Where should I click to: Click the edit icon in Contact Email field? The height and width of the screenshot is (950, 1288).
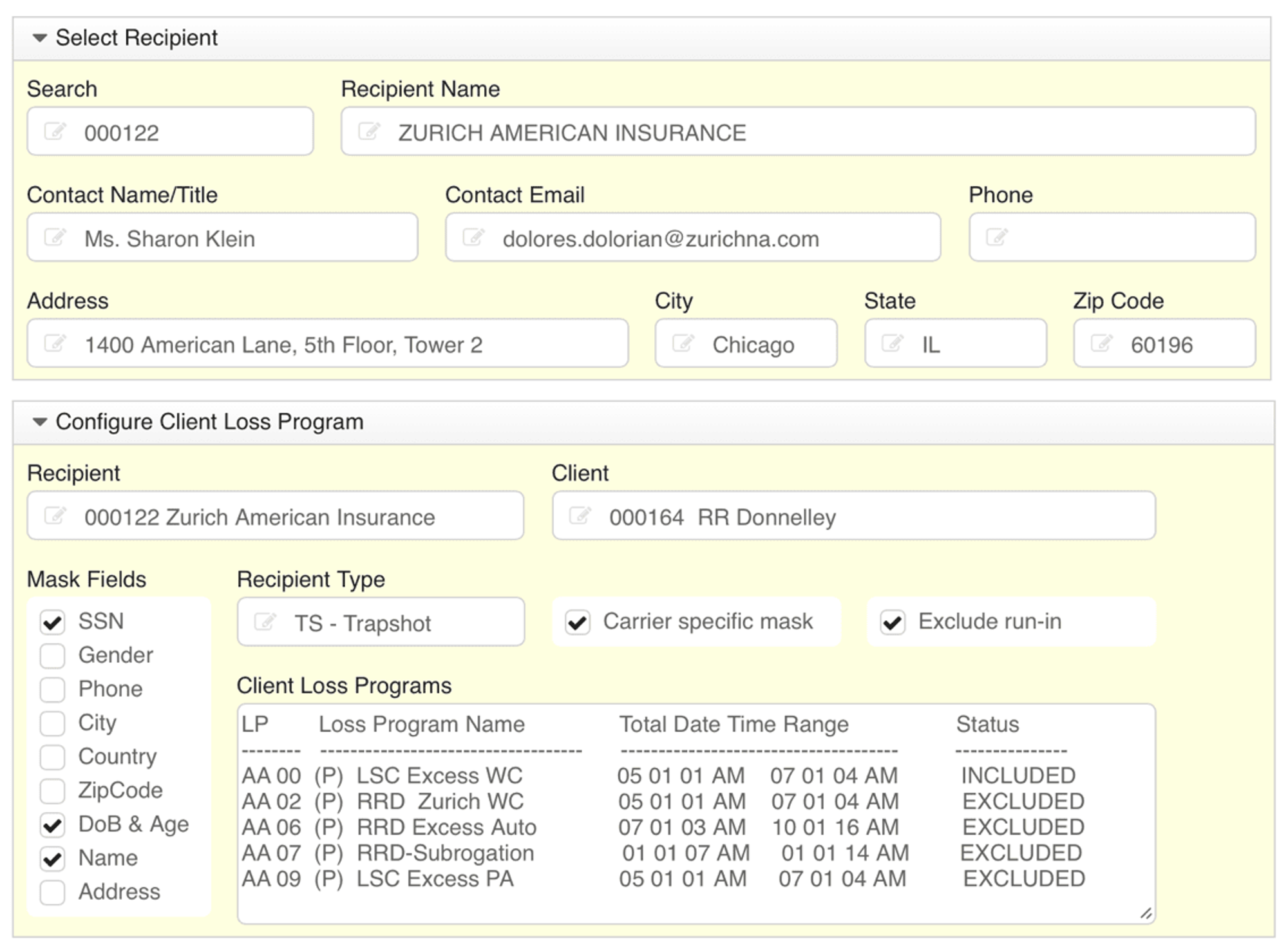(x=473, y=237)
